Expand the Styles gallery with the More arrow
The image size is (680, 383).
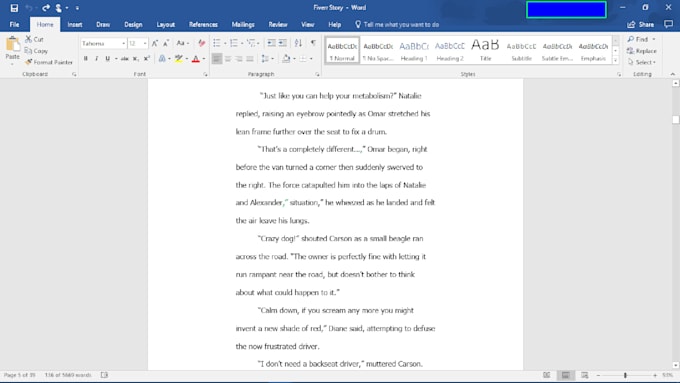[615, 61]
